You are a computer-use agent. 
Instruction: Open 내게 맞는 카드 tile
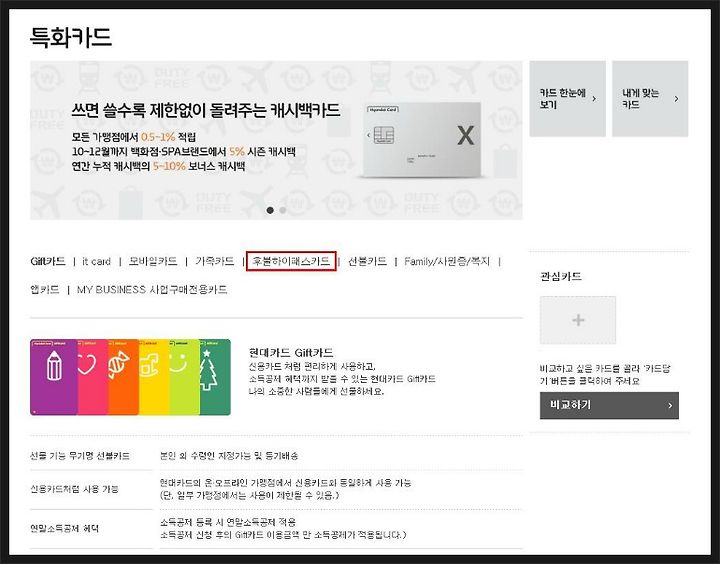pyautogui.click(x=650, y=99)
